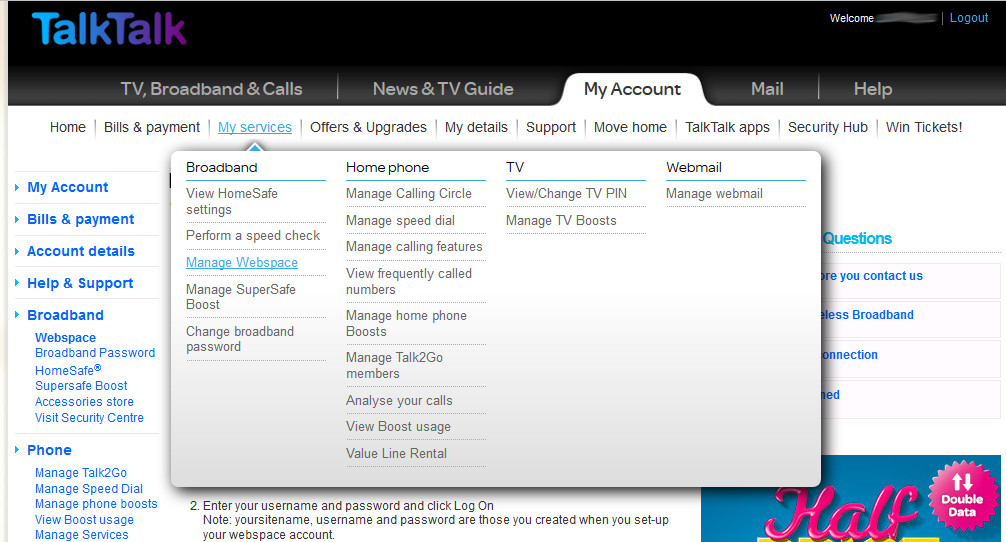Open the Mail tab
This screenshot has width=1006, height=542.
(x=767, y=89)
